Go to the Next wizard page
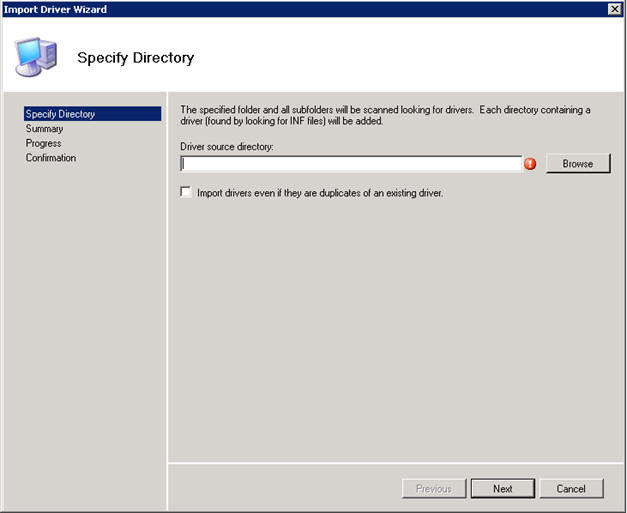The width and height of the screenshot is (627, 513). pyautogui.click(x=503, y=489)
